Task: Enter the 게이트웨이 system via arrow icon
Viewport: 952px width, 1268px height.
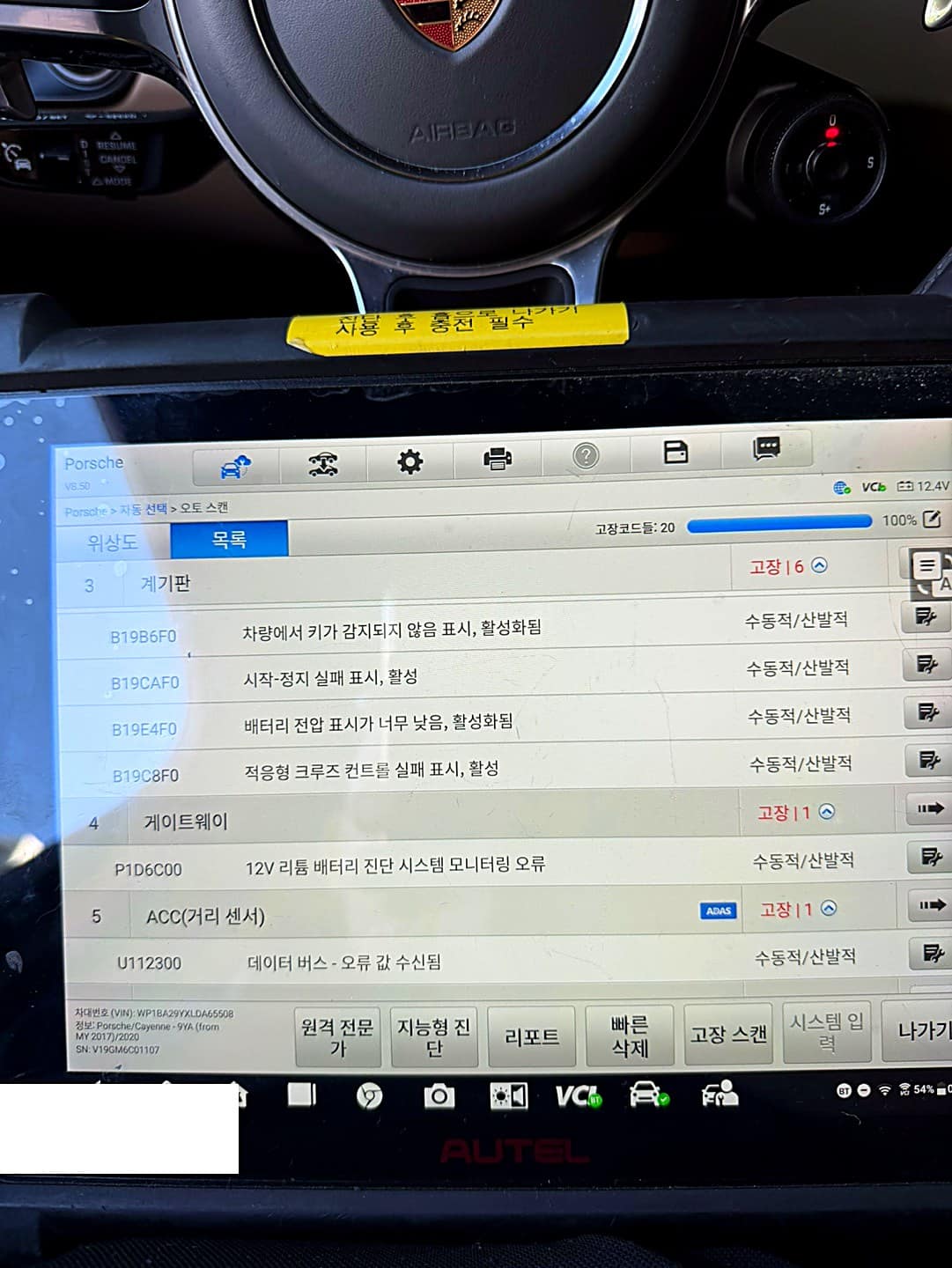Action: point(930,808)
